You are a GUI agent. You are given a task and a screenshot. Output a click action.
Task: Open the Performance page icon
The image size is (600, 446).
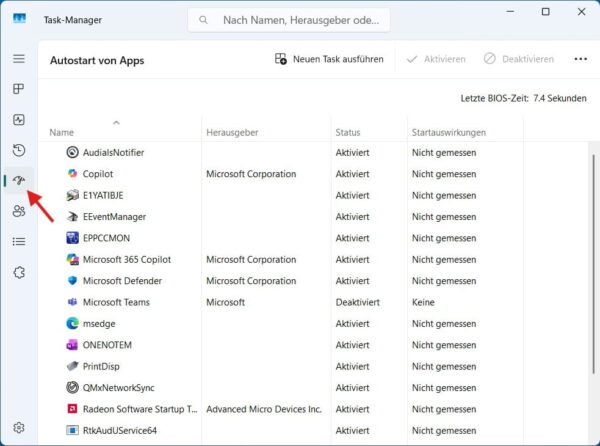(19, 120)
